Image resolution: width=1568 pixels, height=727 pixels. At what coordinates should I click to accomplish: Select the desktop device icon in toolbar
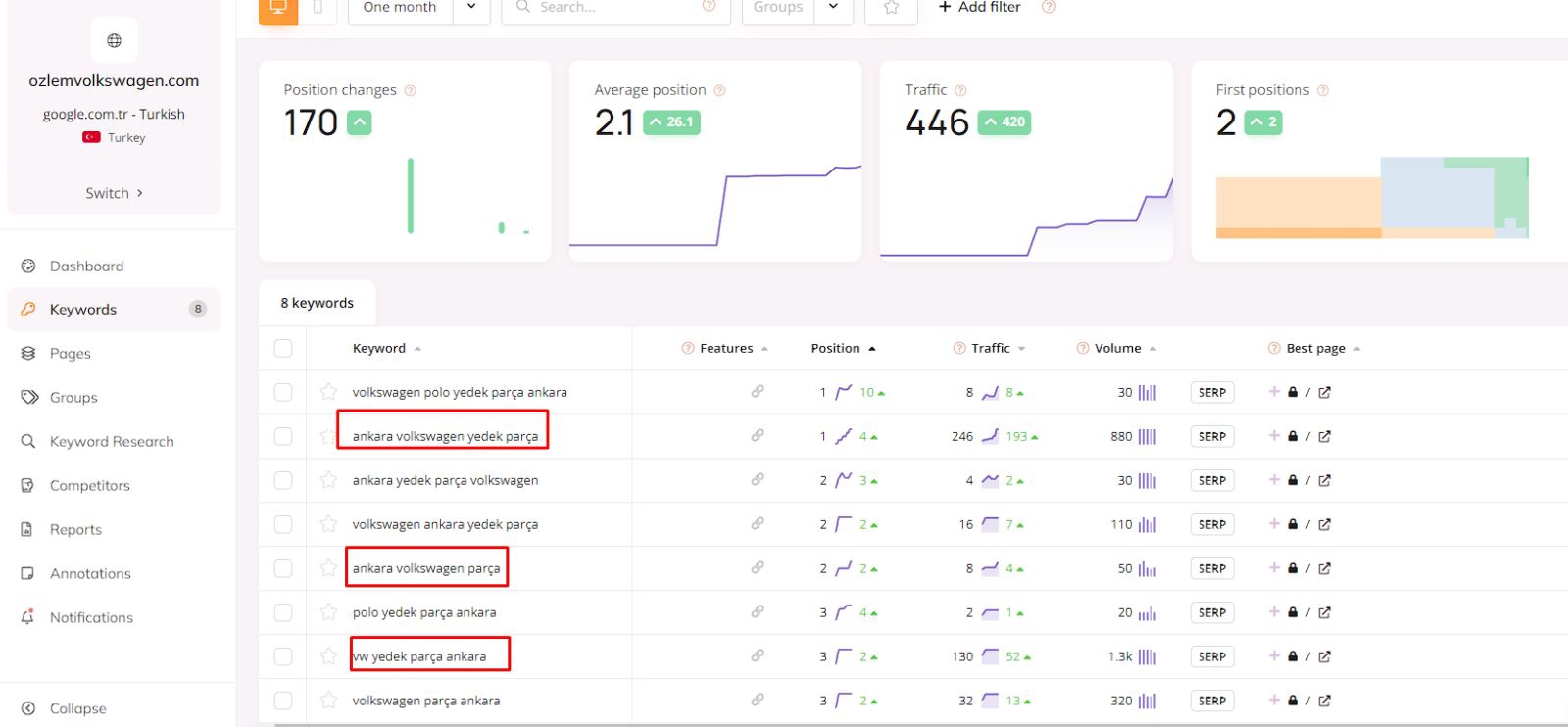pos(278,8)
